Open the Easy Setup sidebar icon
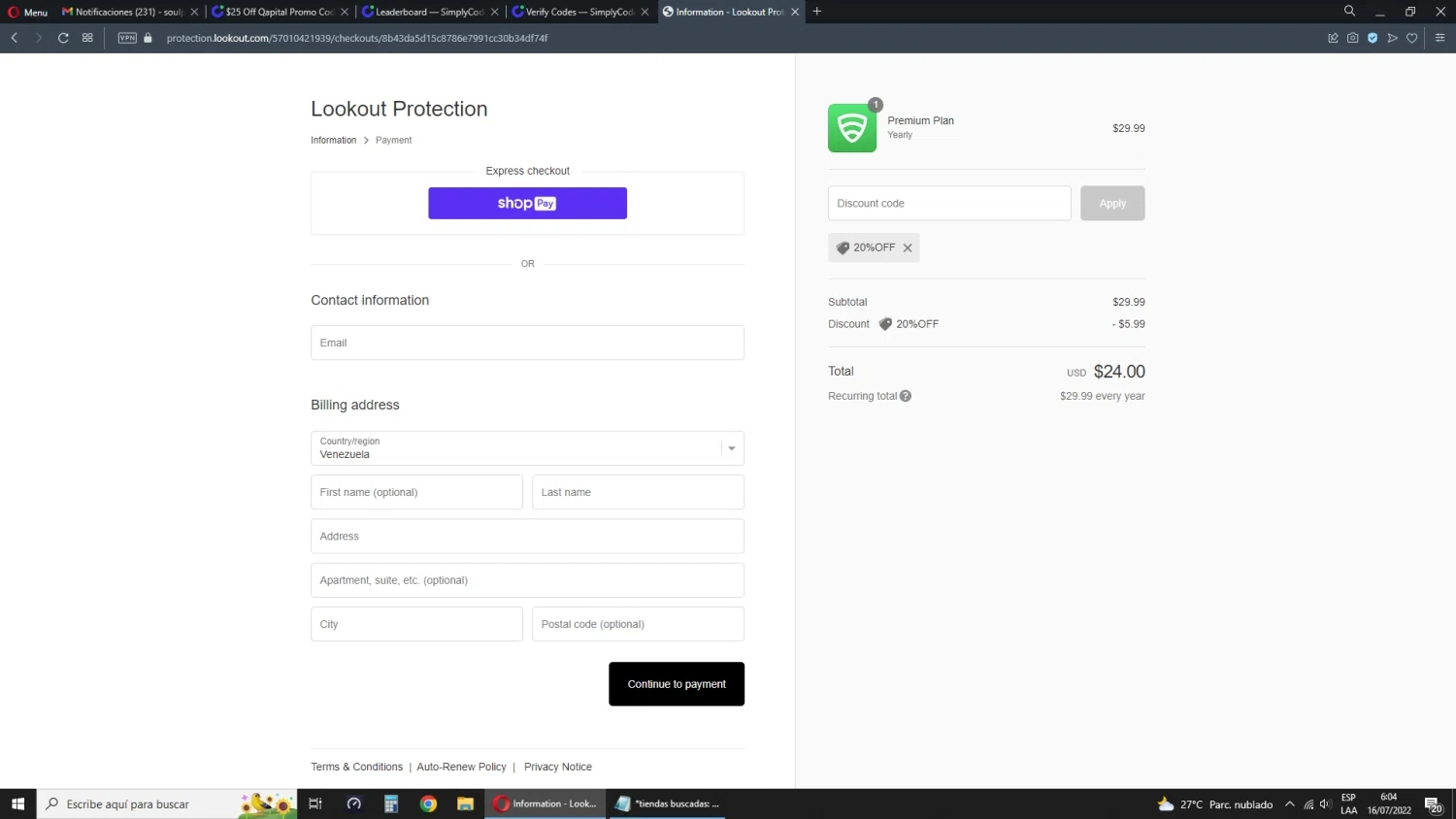 pos(1439,38)
